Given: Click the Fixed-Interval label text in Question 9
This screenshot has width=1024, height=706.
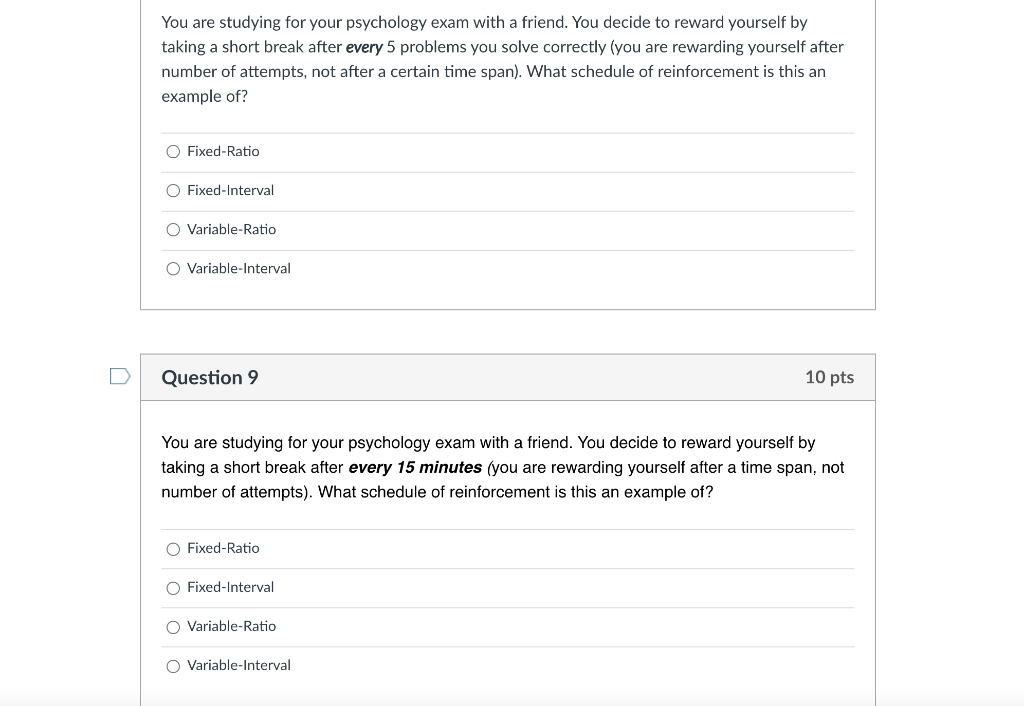Looking at the screenshot, I should (231, 587).
